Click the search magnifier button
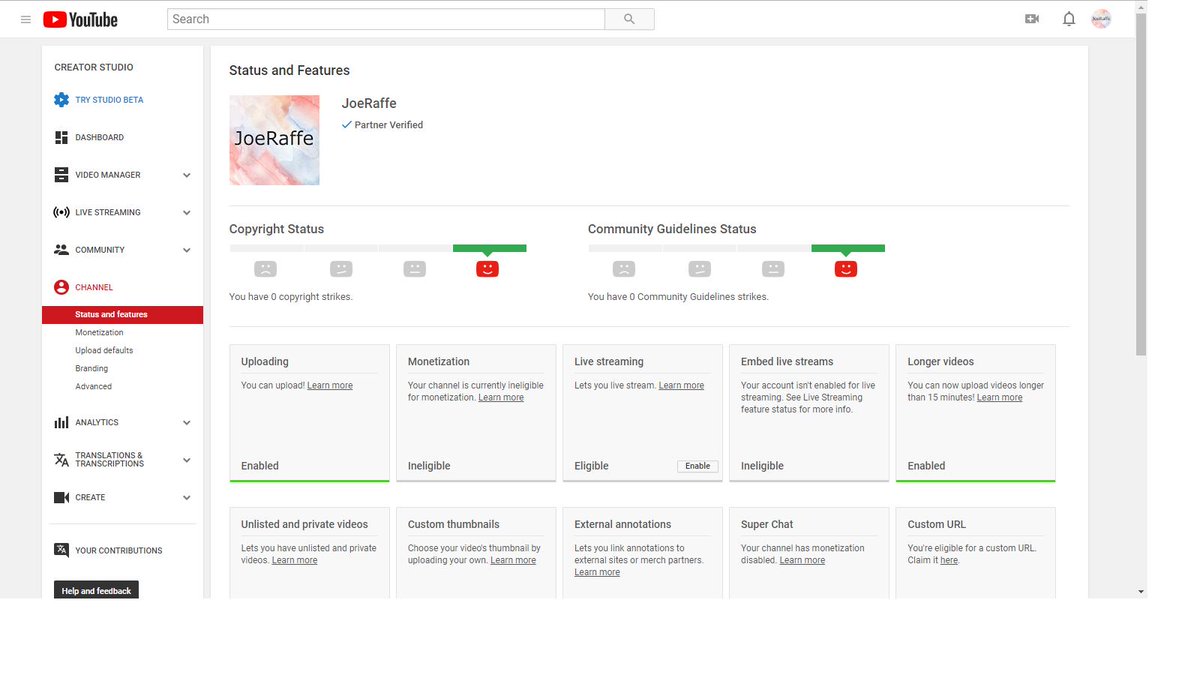Screen dimensions: 1200x675 pyautogui.click(x=629, y=19)
